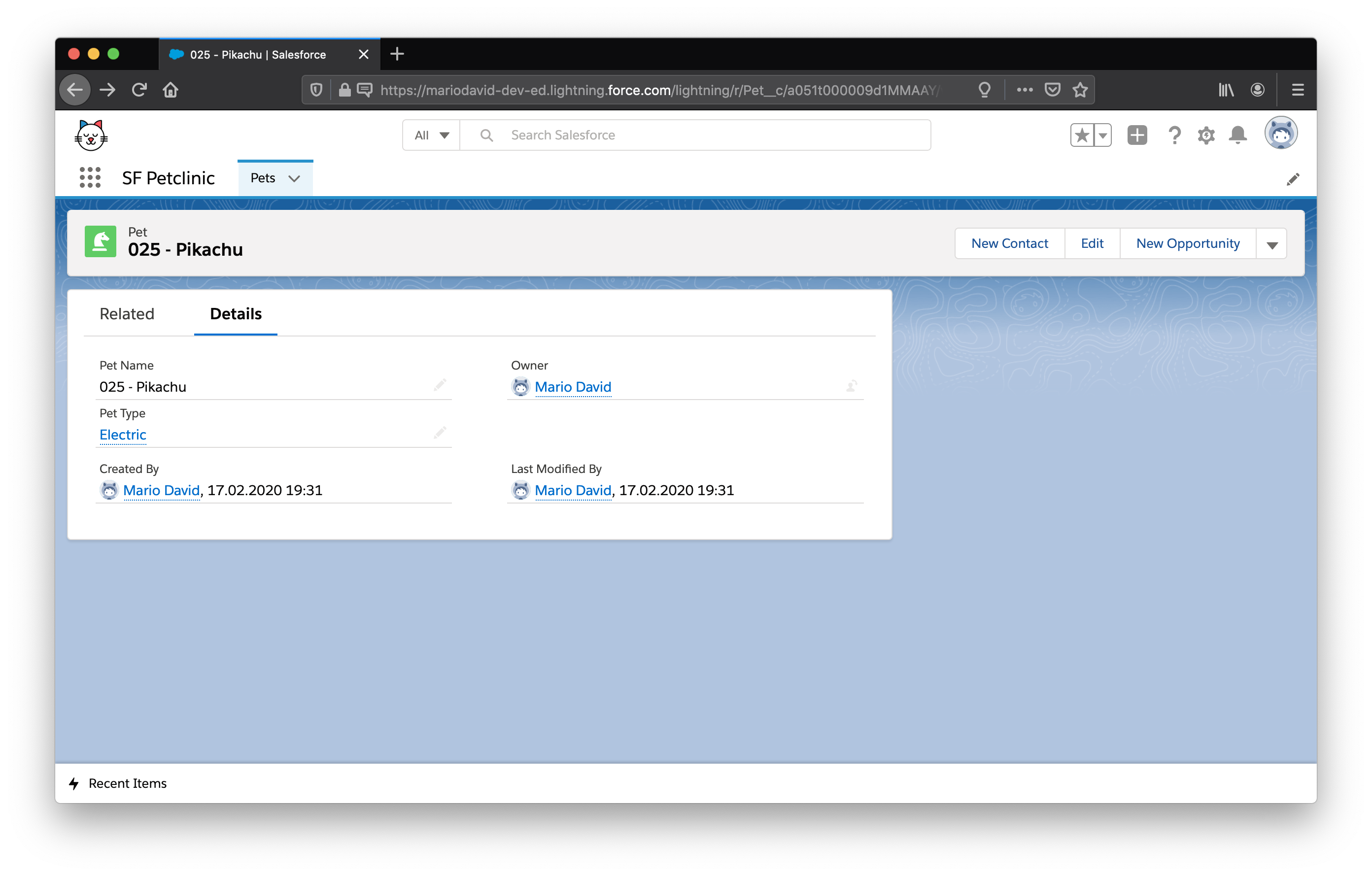Expand the All search scope dropdown
Image resolution: width=1372 pixels, height=876 pixels.
pyautogui.click(x=431, y=135)
